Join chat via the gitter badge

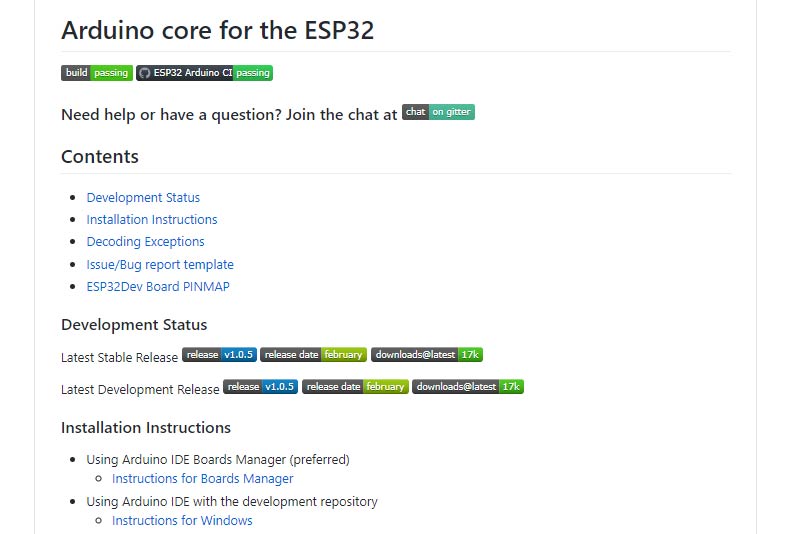tap(438, 112)
